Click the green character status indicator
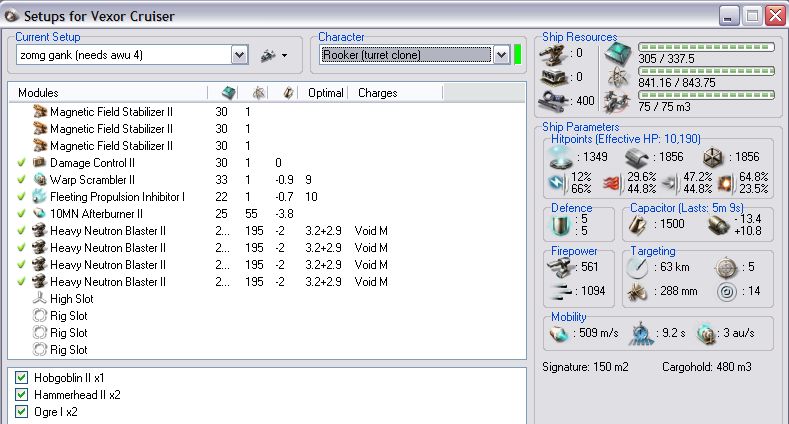The height and width of the screenshot is (424, 789). (517, 55)
